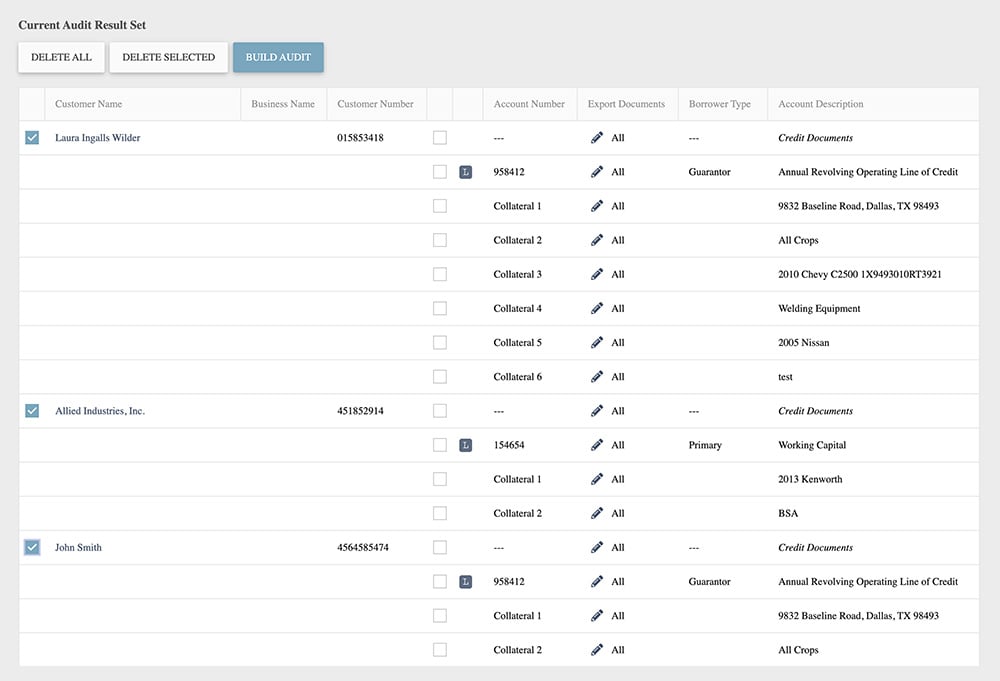This screenshot has width=1000, height=681.
Task: Click pencil icon for Working Capital account
Action: point(597,445)
